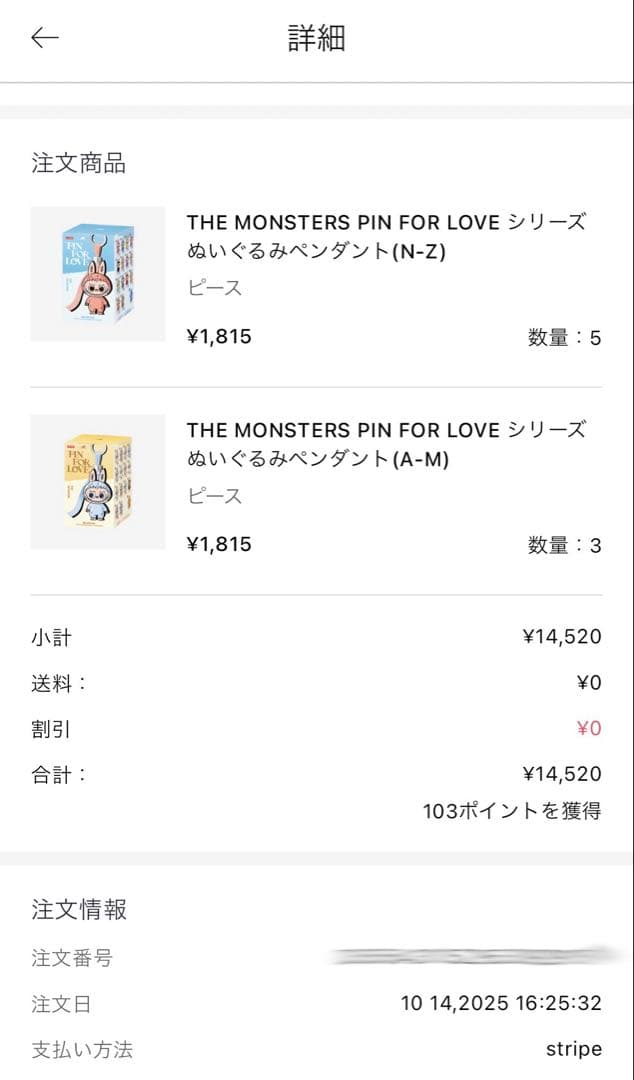Click the order date 10 14,2025 16:25:32
Image resolution: width=634 pixels, height=1080 pixels.
pos(501,1003)
